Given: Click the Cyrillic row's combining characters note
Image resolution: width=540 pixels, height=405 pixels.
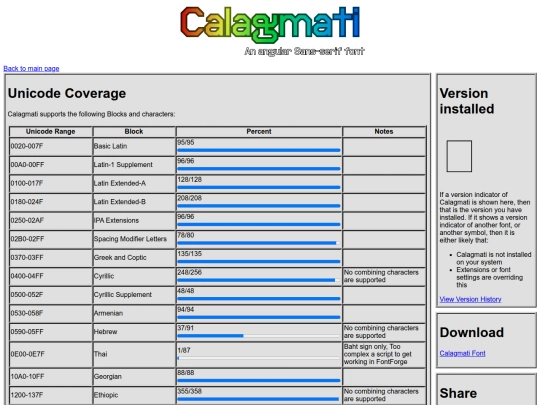Looking at the screenshot, I should (381, 276).
